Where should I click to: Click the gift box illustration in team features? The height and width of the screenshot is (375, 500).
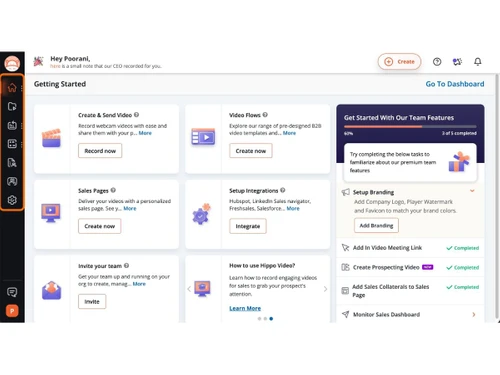coord(459,162)
